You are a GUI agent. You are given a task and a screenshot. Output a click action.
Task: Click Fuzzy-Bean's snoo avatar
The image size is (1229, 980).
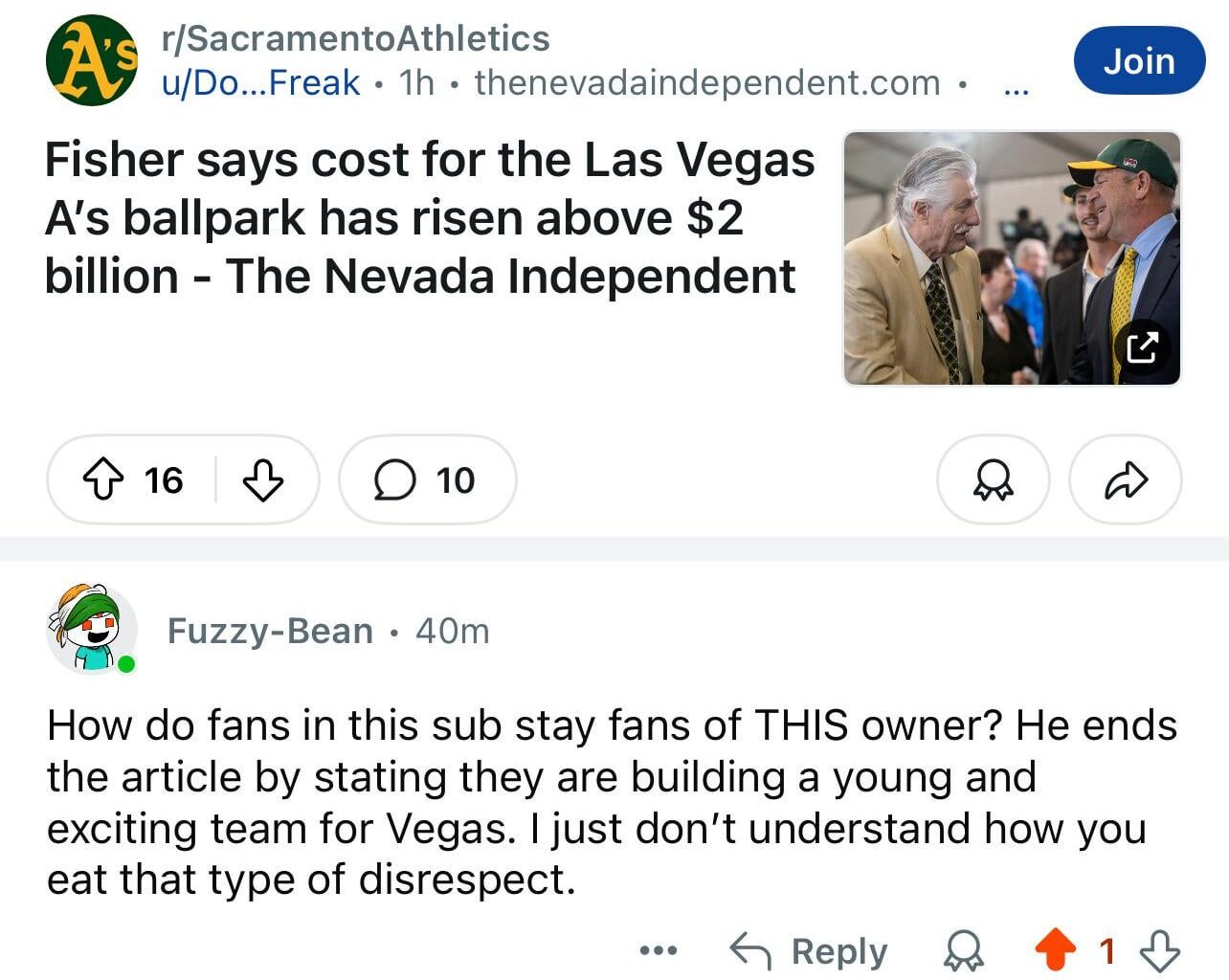91,632
